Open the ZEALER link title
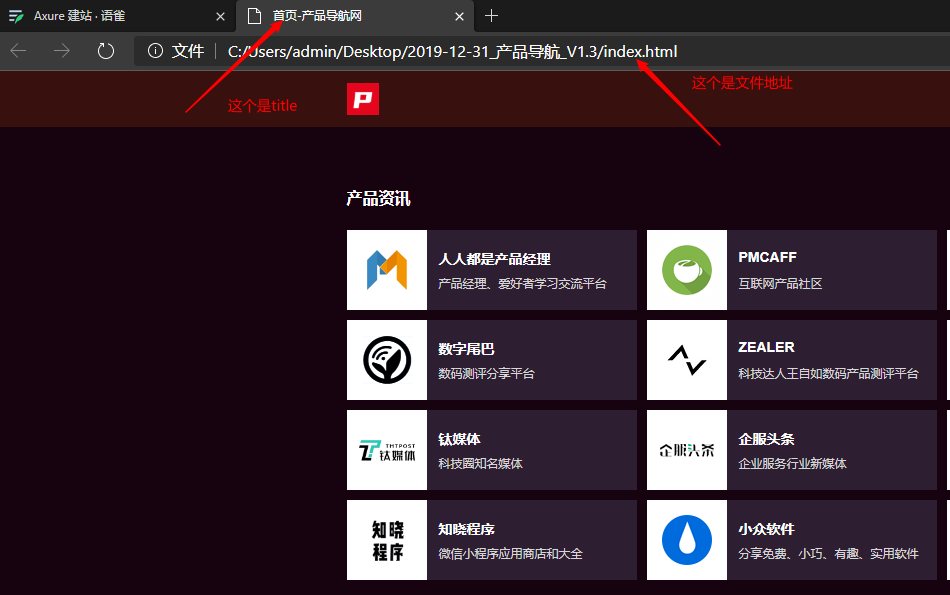 pos(766,347)
